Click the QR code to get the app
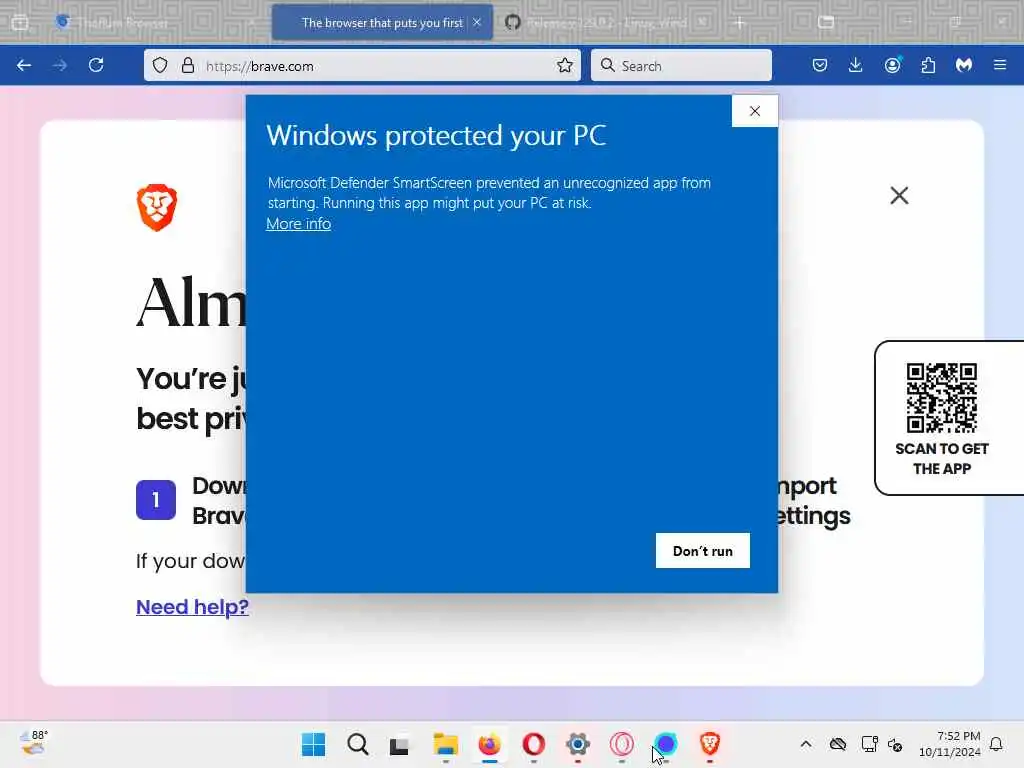 click(942, 398)
